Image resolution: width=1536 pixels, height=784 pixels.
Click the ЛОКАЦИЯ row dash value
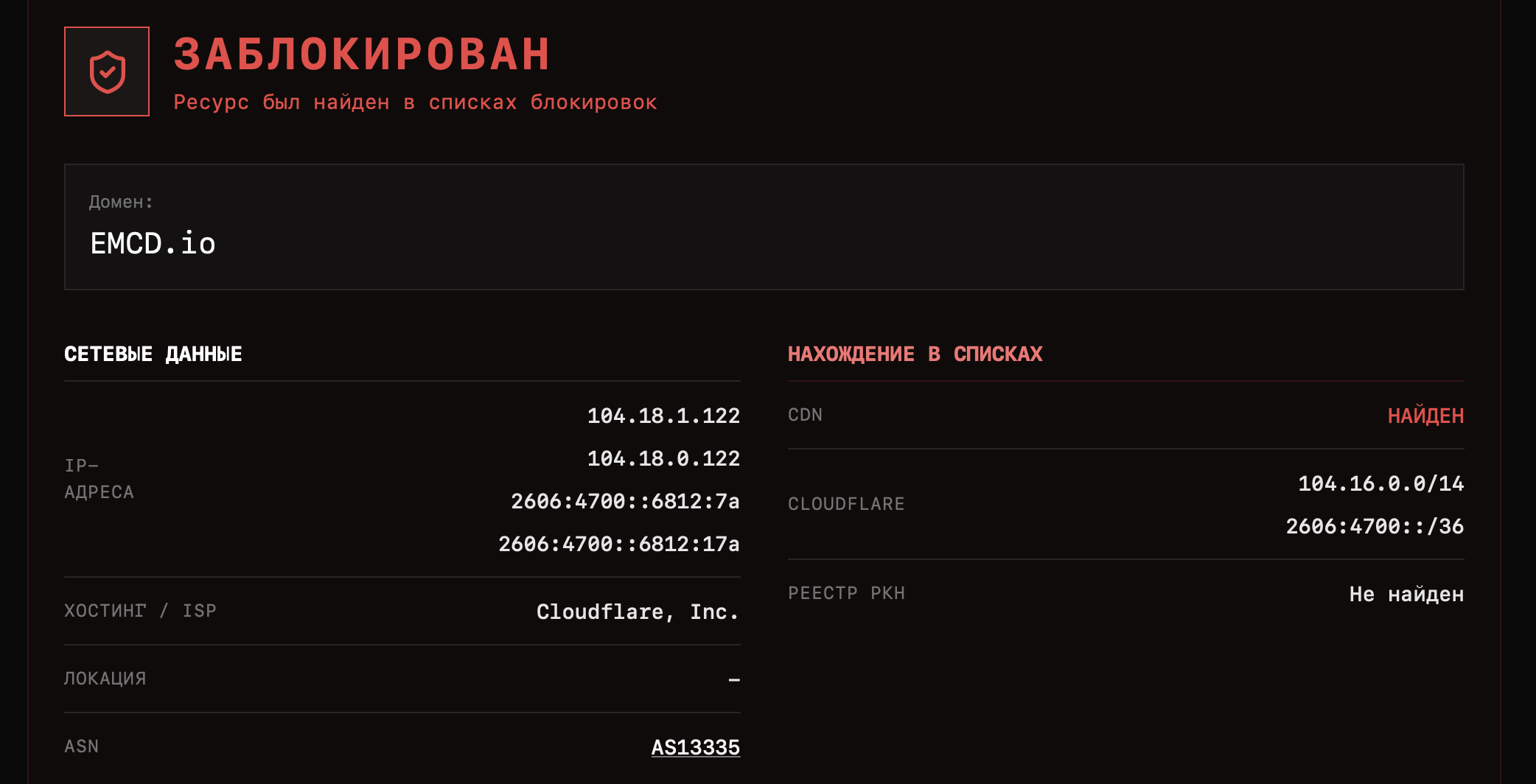(733, 679)
